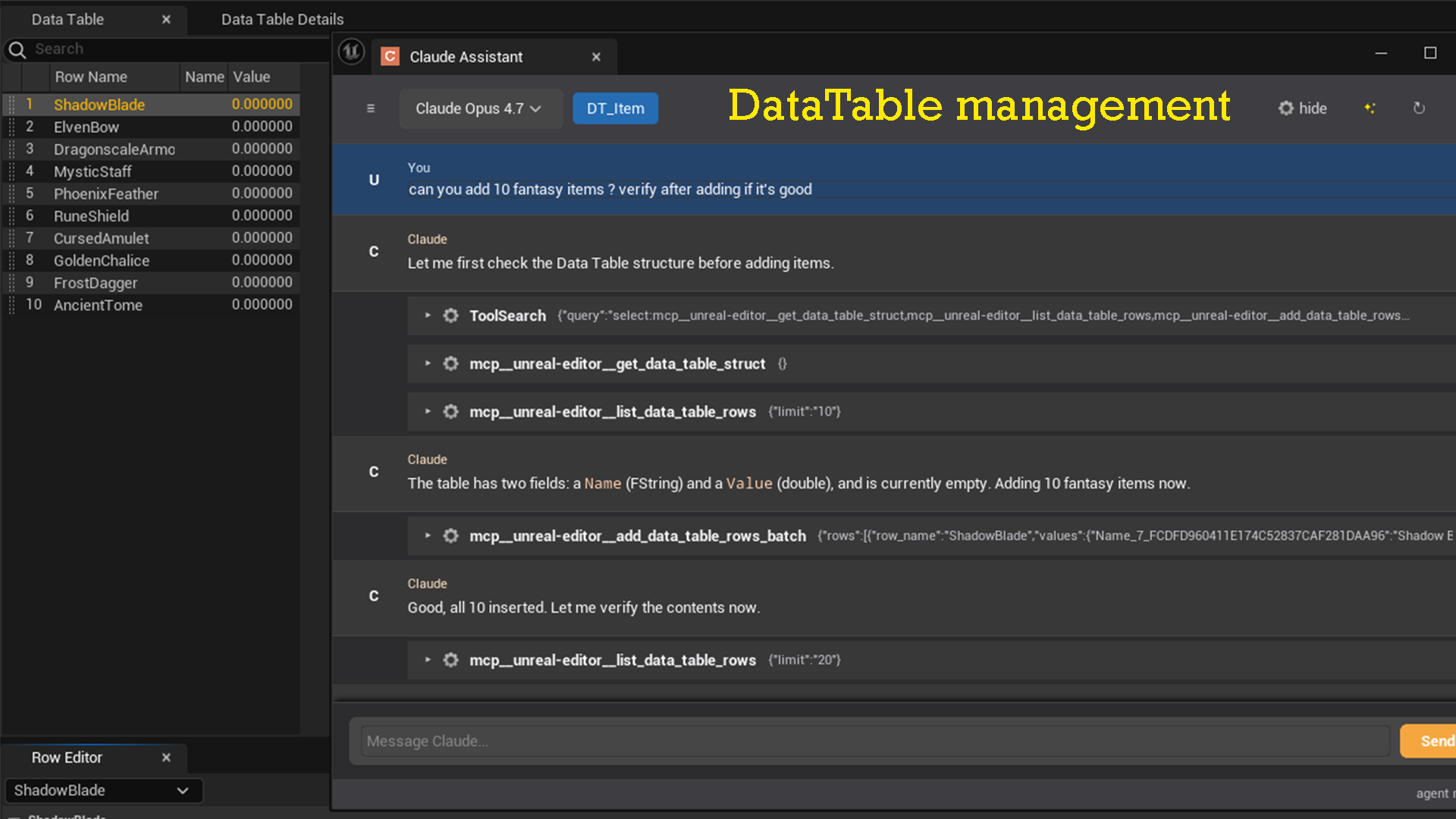Click gear icon of get_data_table_struct call
The height and width of the screenshot is (819, 1456).
coord(451,364)
